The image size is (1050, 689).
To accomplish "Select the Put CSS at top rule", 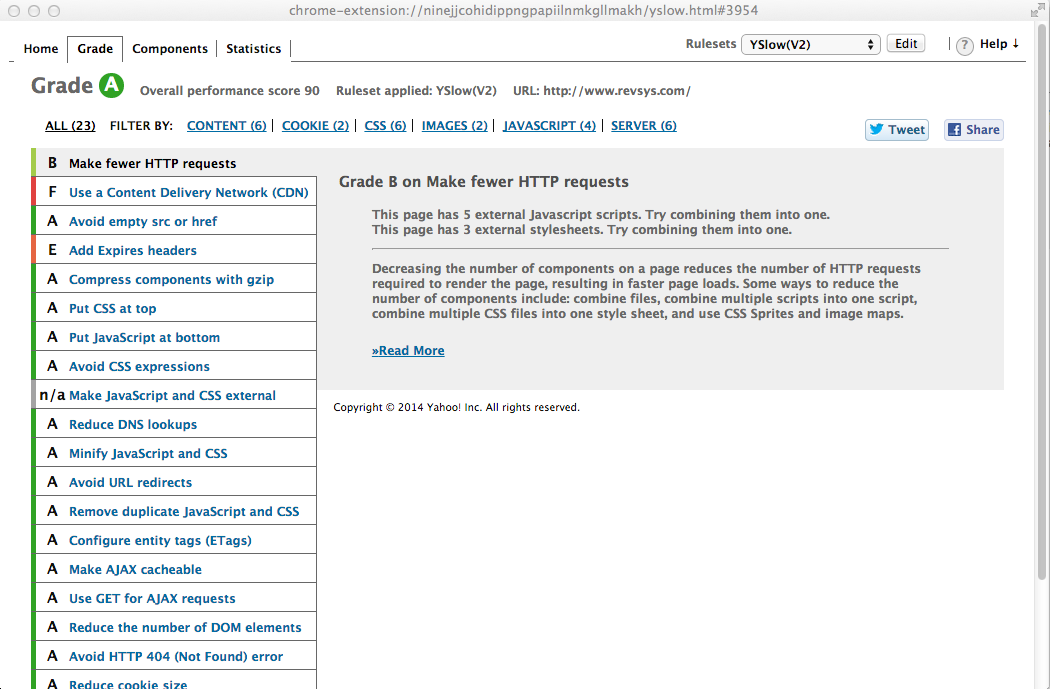I will [x=113, y=307].
